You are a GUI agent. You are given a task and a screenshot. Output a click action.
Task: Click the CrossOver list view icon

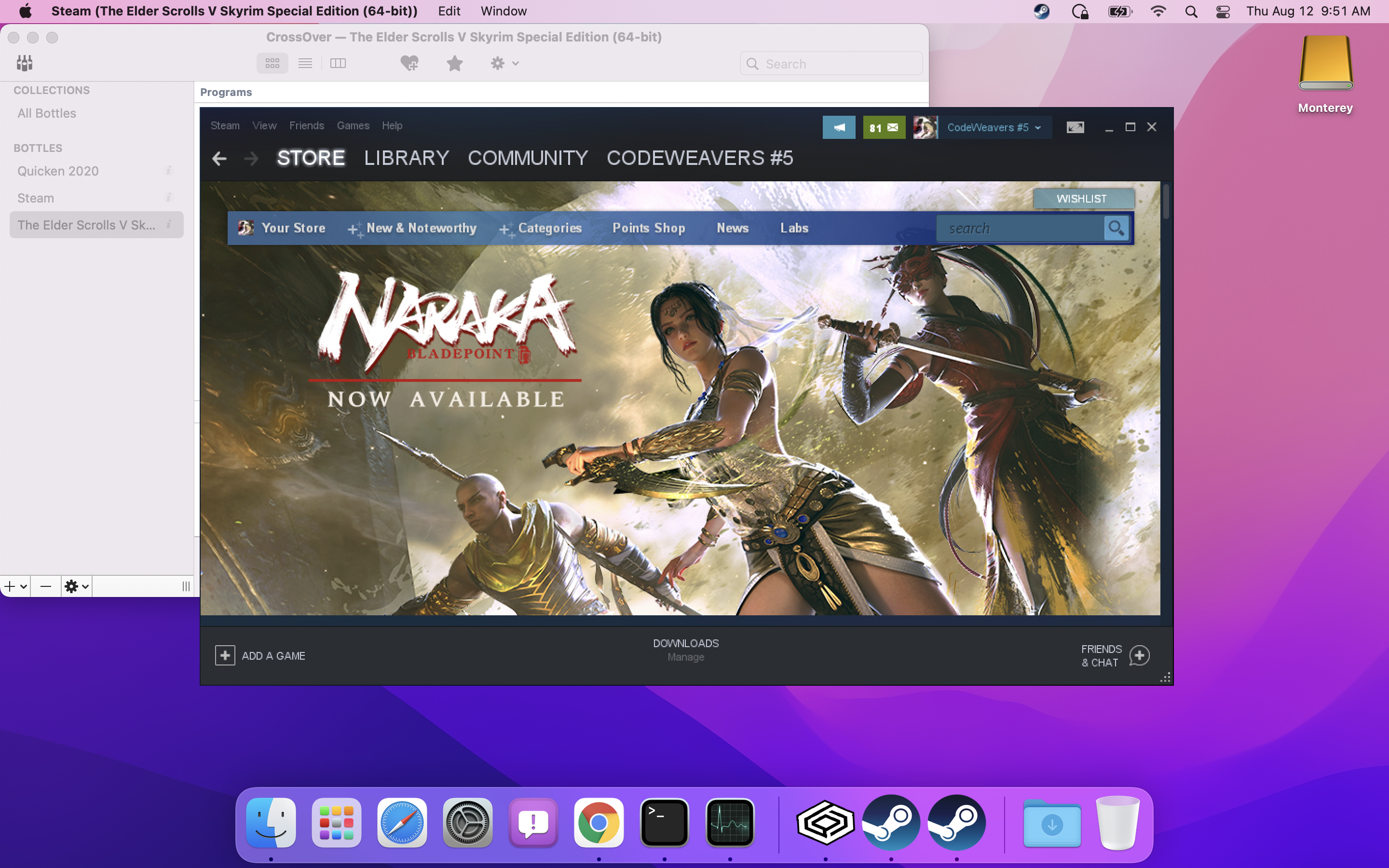point(305,64)
